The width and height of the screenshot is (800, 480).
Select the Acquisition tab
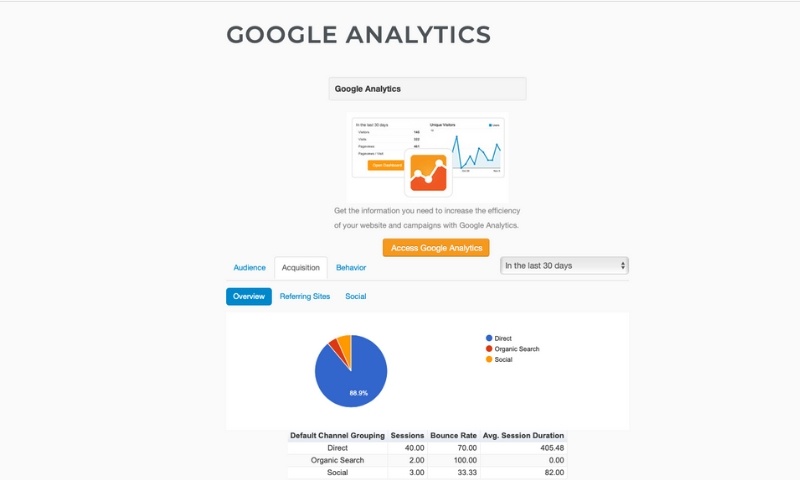301,268
